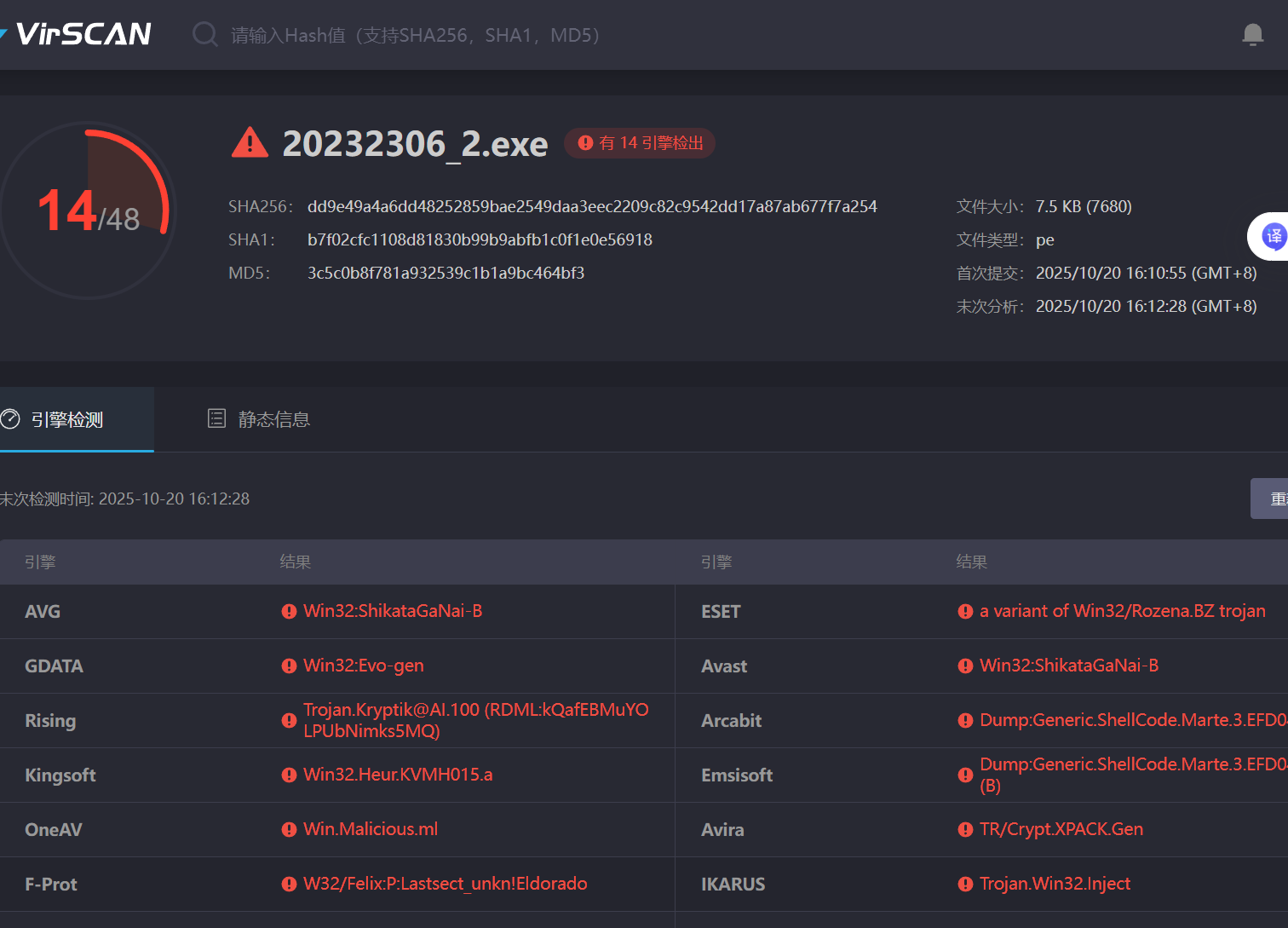Viewport: 1288px width, 928px height.
Task: Click the AVG result Win32:ShikataGaNai-B
Action: tap(393, 611)
